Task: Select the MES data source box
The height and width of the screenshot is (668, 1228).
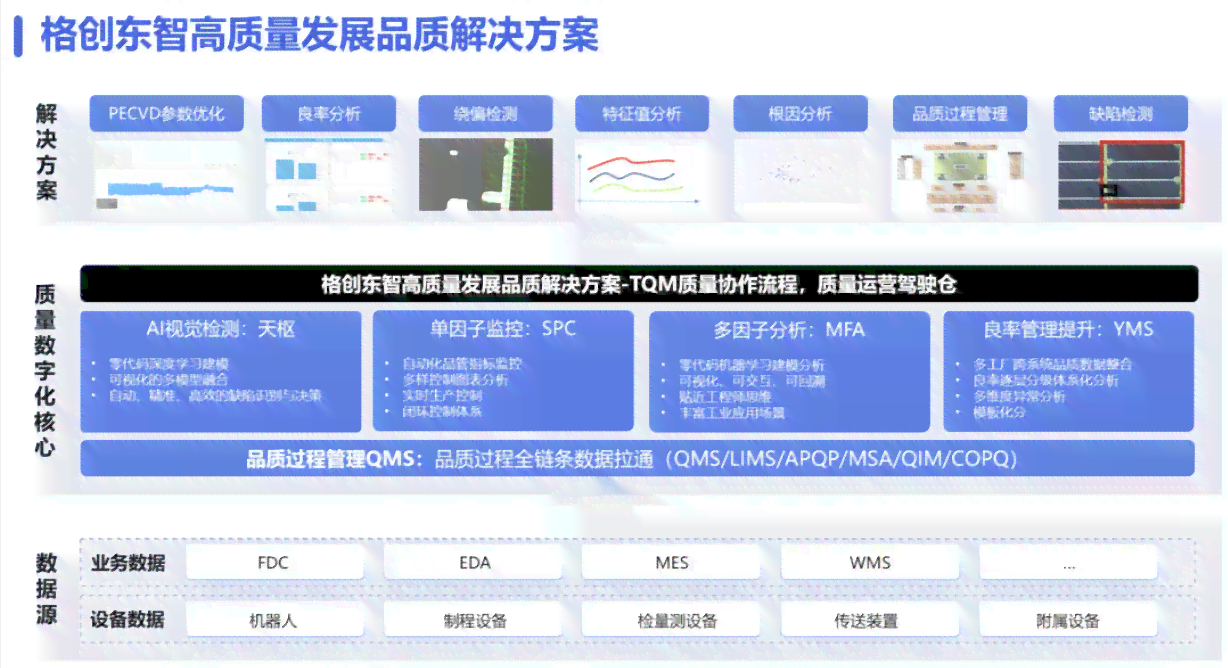Action: pos(672,563)
